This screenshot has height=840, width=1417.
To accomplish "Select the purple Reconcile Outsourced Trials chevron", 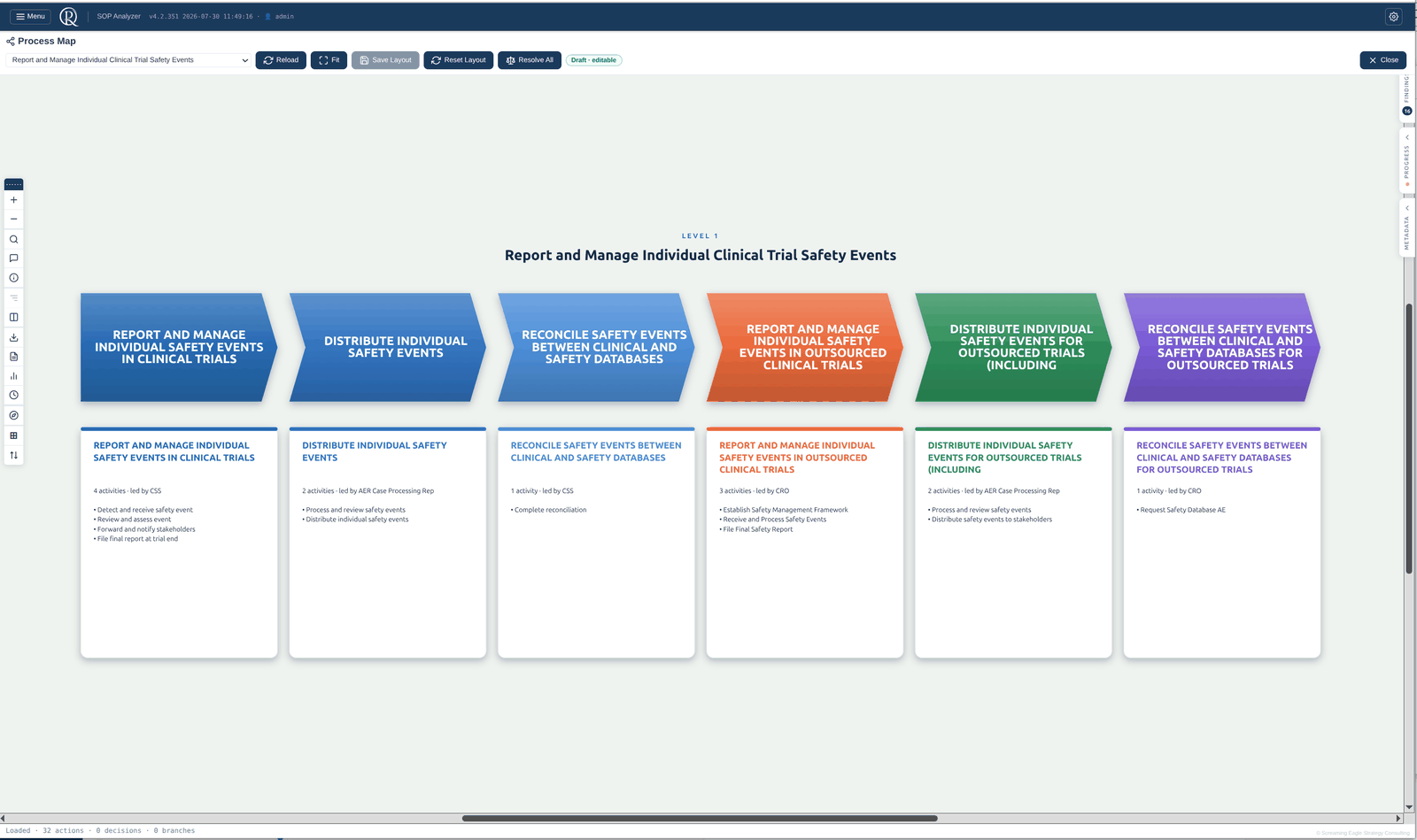I will click(x=1222, y=347).
